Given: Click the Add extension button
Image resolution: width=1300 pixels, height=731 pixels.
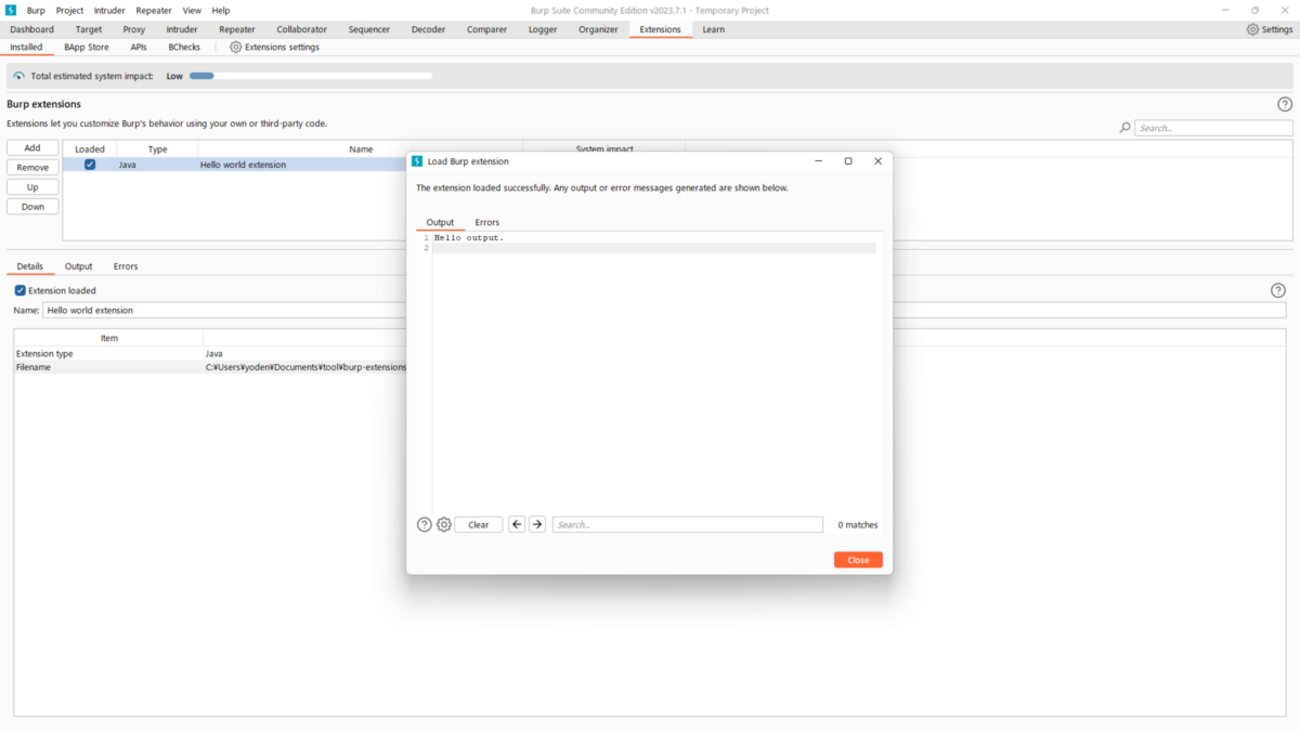Looking at the screenshot, I should point(32,148).
